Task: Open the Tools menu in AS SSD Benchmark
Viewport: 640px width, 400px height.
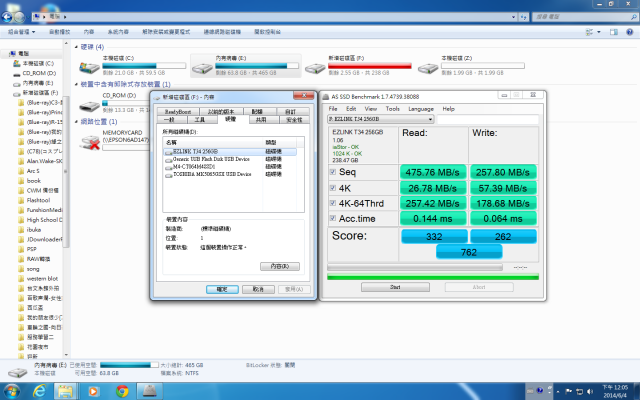Action: [x=392, y=109]
